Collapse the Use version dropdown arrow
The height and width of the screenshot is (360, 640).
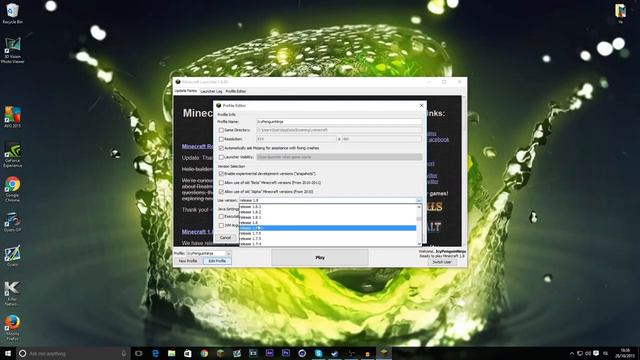coord(419,200)
